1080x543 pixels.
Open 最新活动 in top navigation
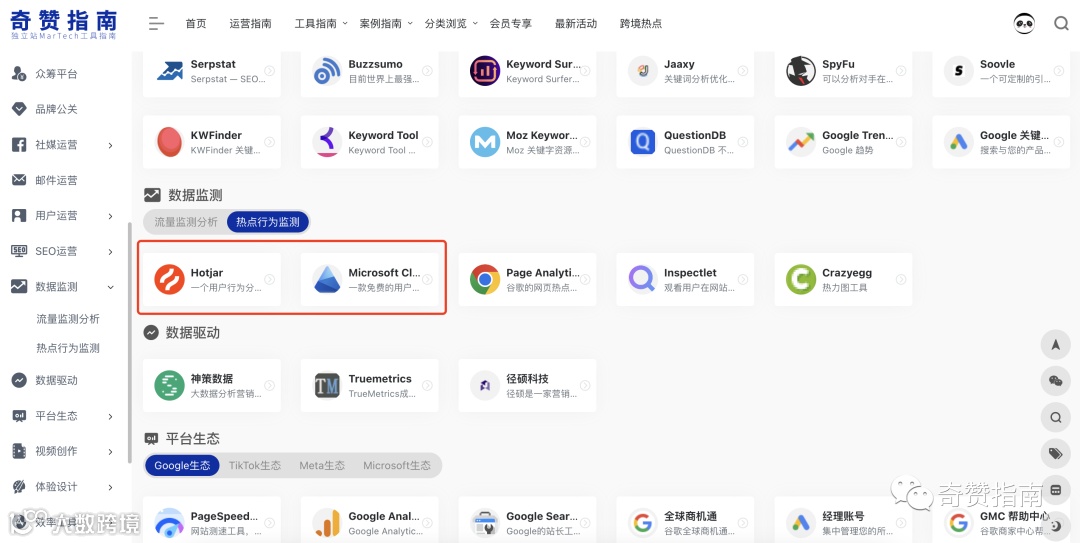[576, 23]
